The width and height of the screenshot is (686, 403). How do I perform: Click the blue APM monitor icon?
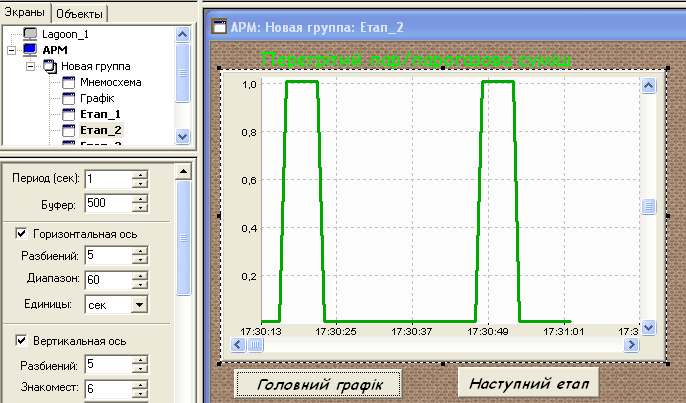30,49
